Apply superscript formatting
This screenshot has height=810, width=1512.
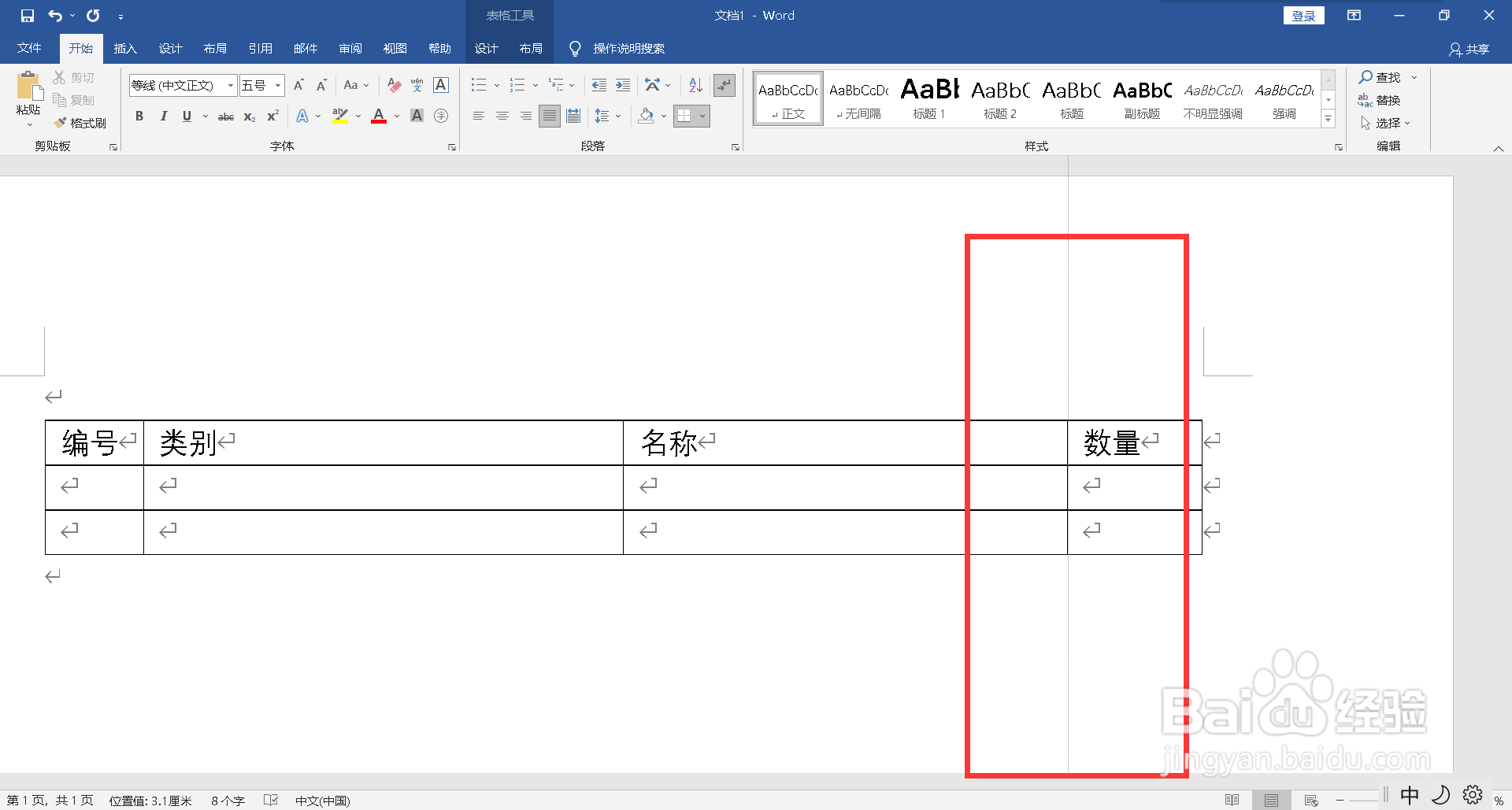pyautogui.click(x=272, y=117)
